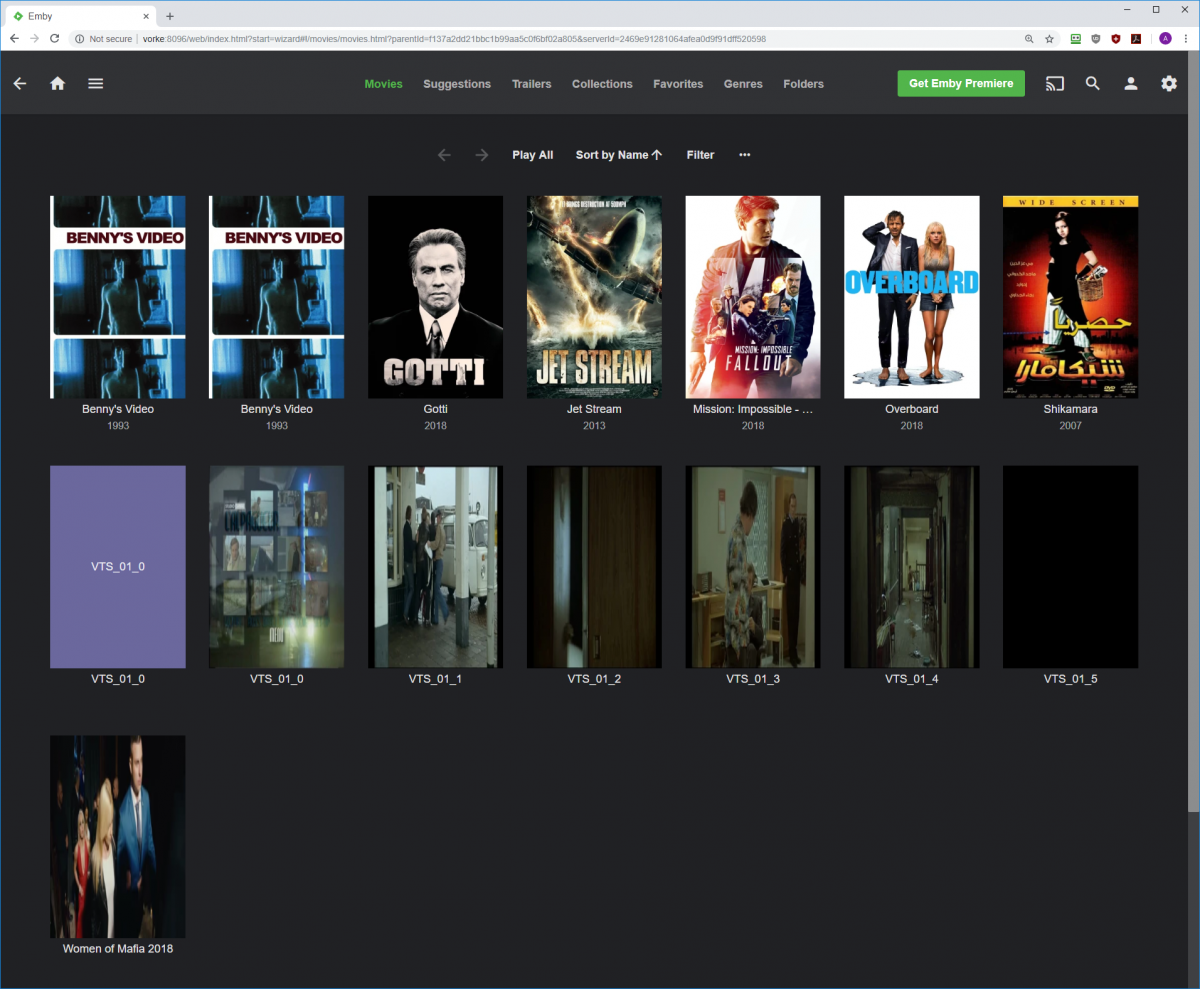
Task: Open the Trailers tab
Action: point(531,84)
